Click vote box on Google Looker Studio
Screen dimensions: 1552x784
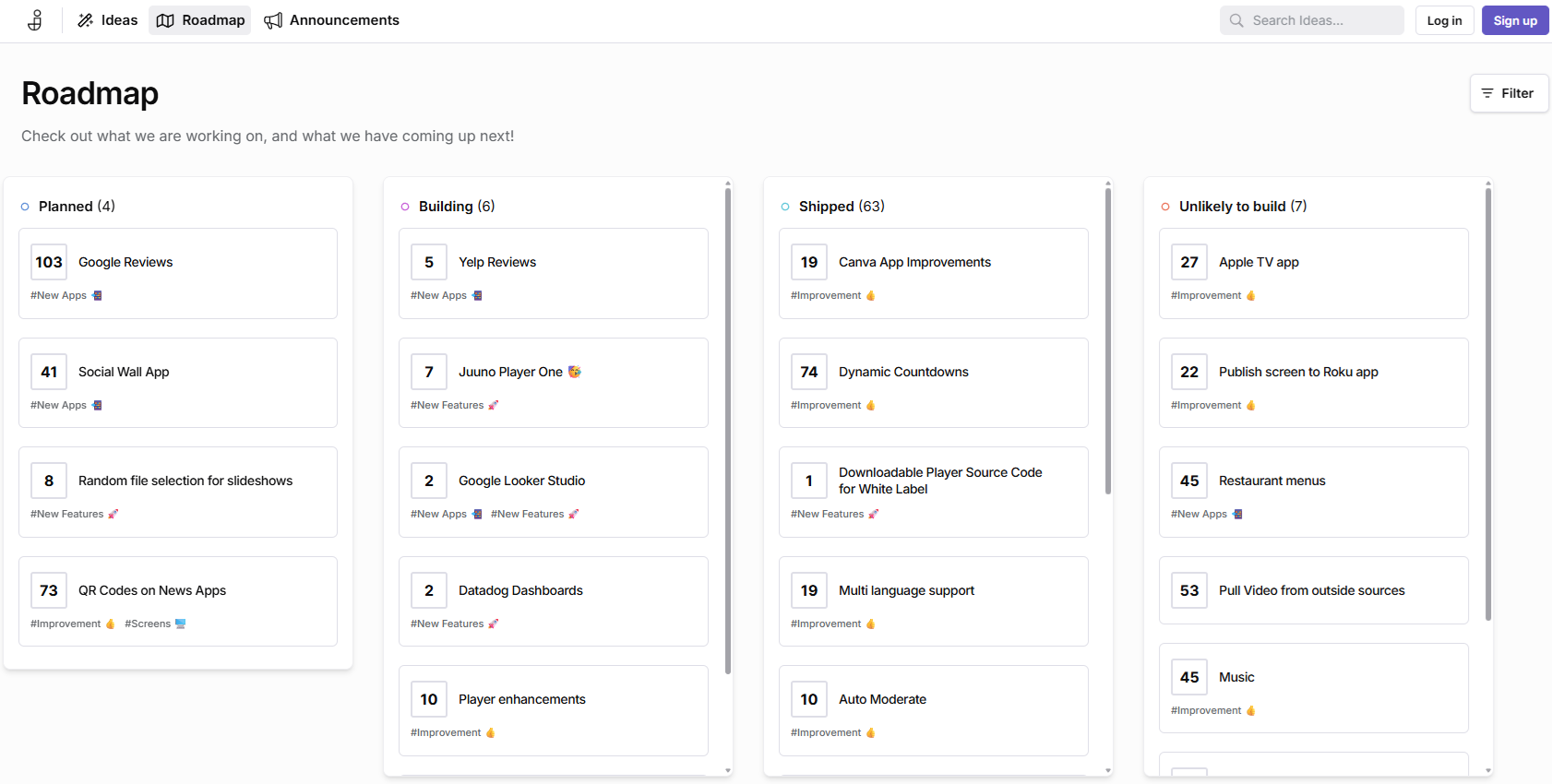pyautogui.click(x=429, y=481)
